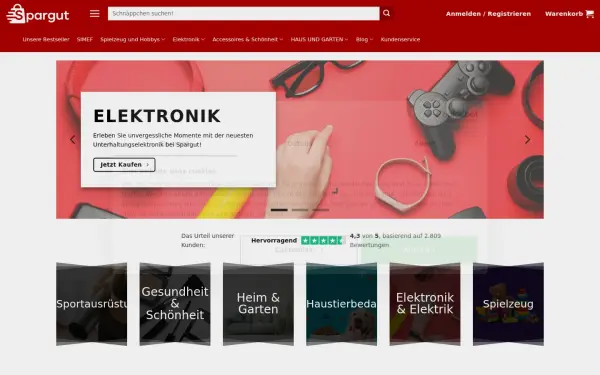This screenshot has height=375, width=600.
Task: Open Anmelden / Registrieren link
Action: [x=488, y=14]
